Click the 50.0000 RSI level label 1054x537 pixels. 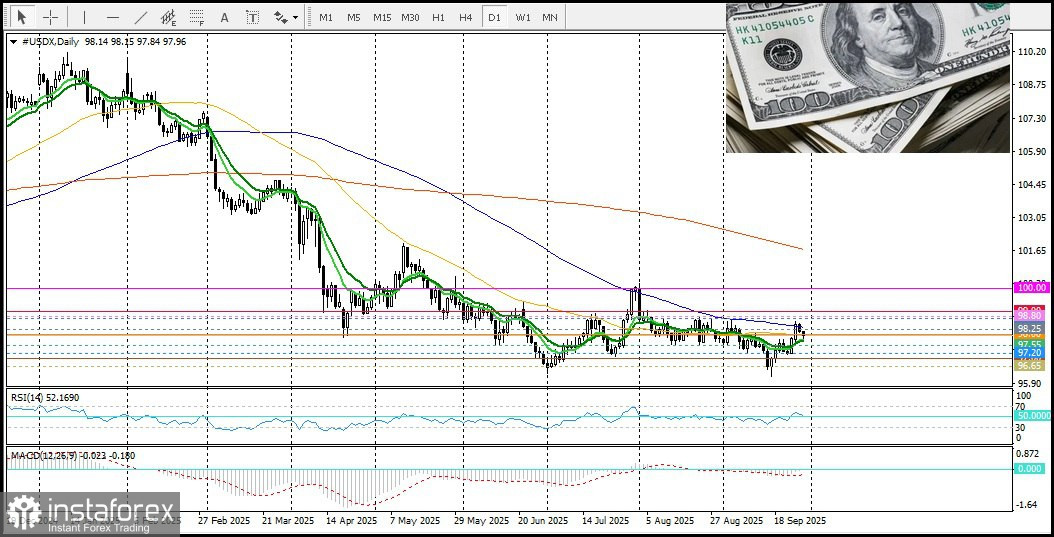click(x=1030, y=416)
